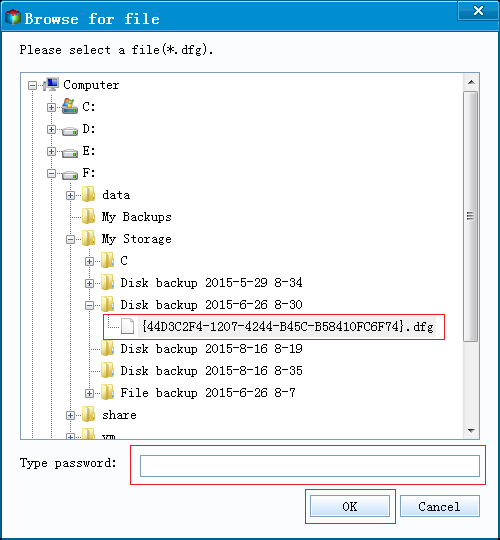Expand the C: drive node
Viewport: 500px width, 540px height.
point(51,107)
